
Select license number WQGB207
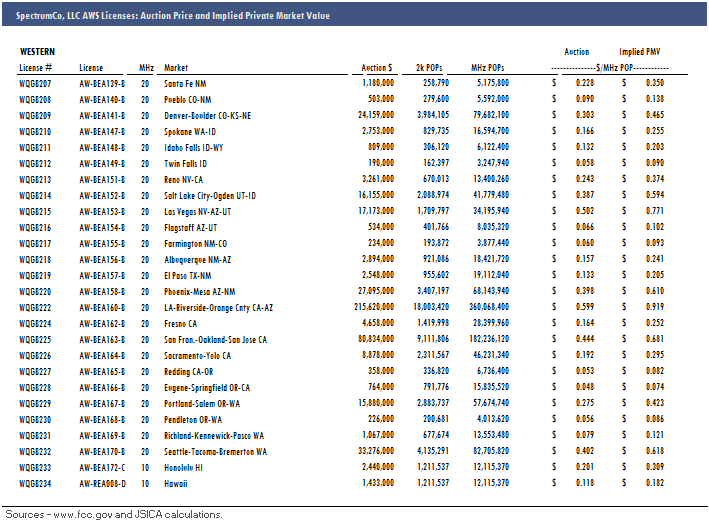(36, 83)
